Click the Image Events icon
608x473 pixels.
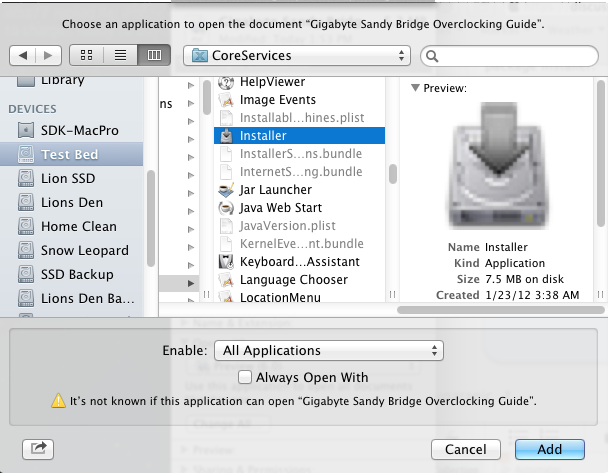point(226,100)
